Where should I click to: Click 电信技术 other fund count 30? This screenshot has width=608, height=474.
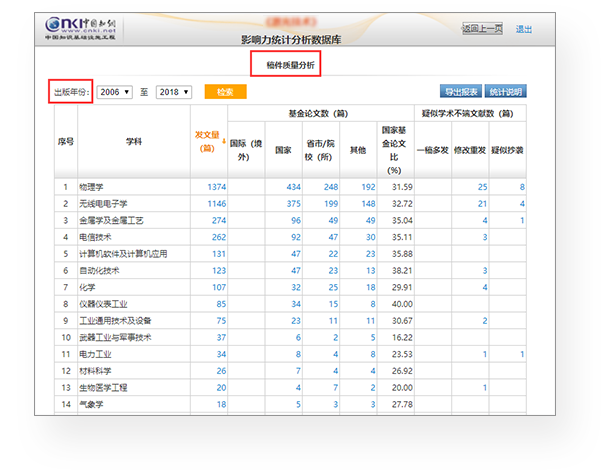tap(371, 237)
